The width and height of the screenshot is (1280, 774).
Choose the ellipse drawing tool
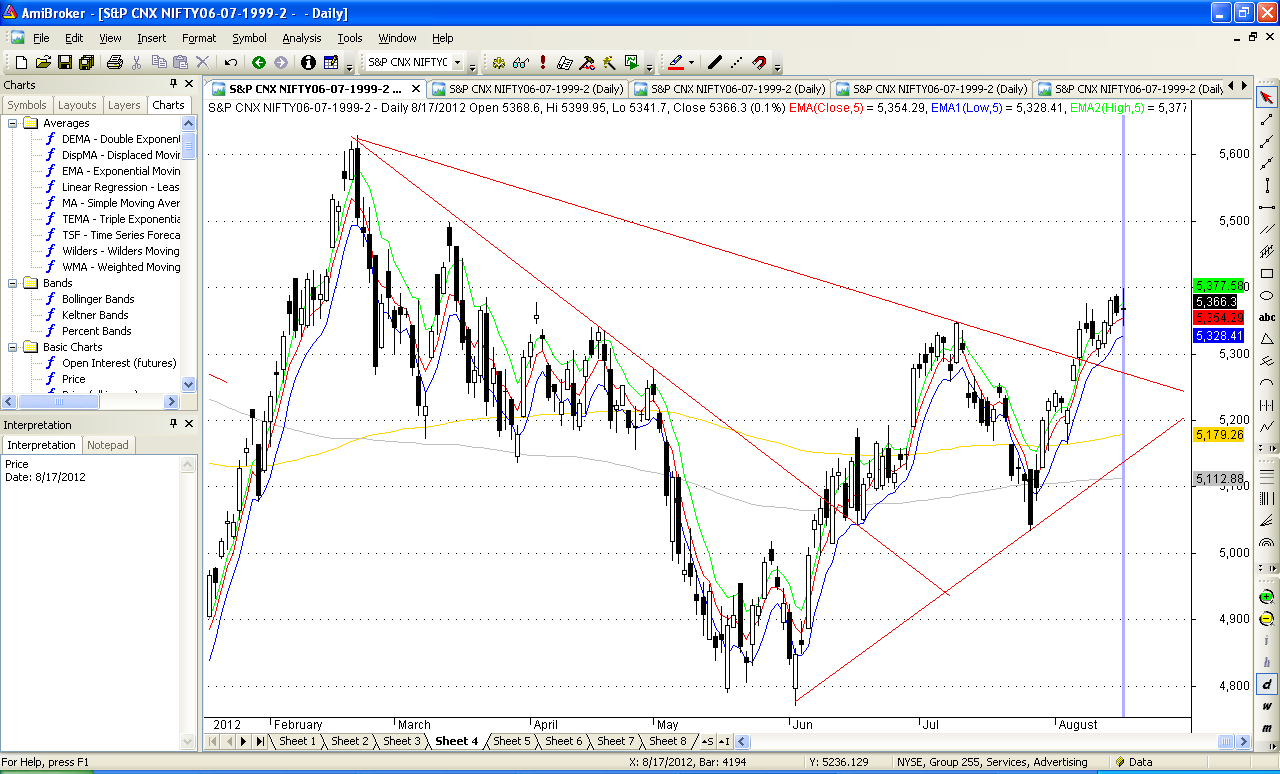[x=1267, y=295]
